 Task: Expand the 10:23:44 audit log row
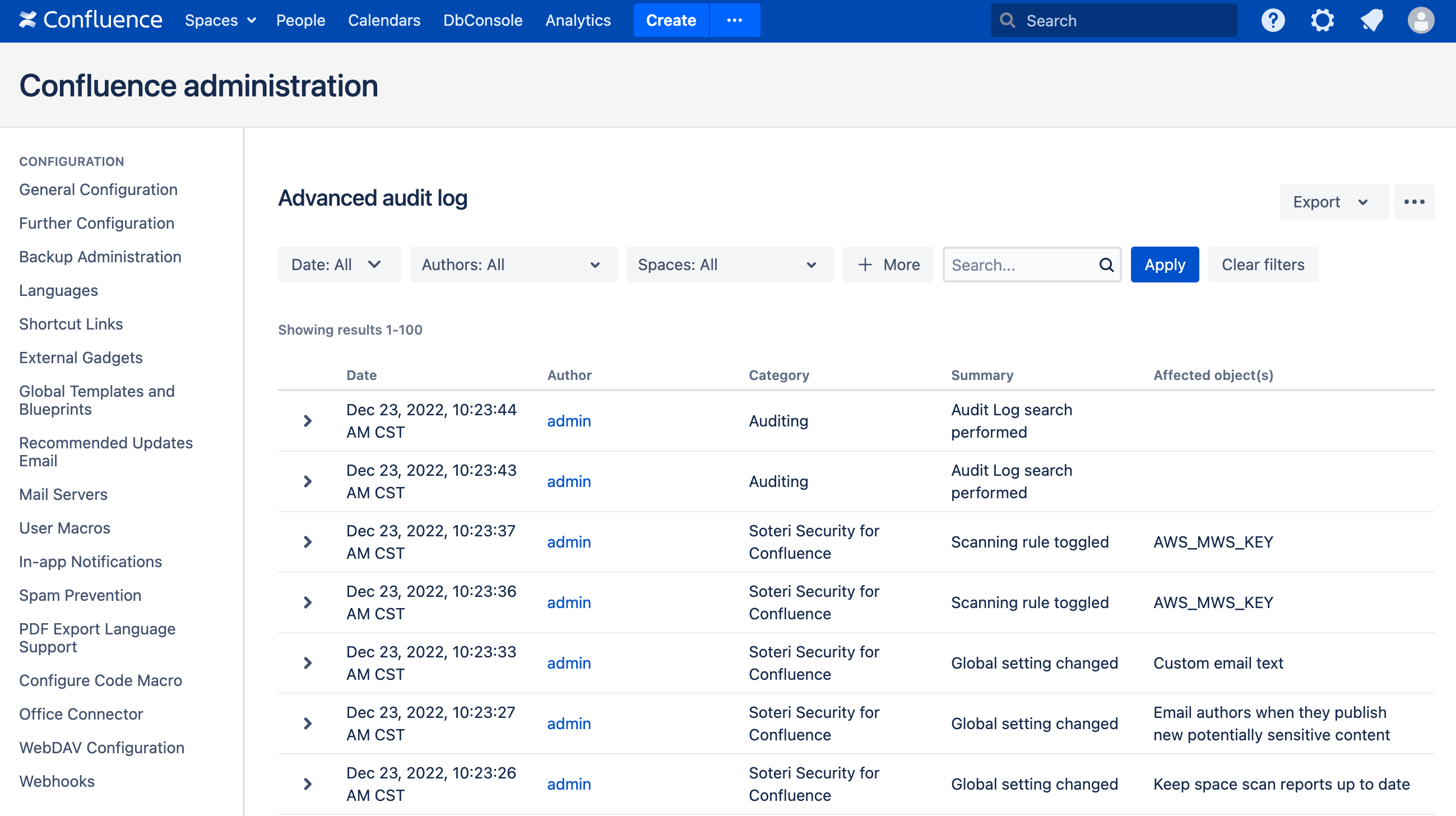pos(308,421)
